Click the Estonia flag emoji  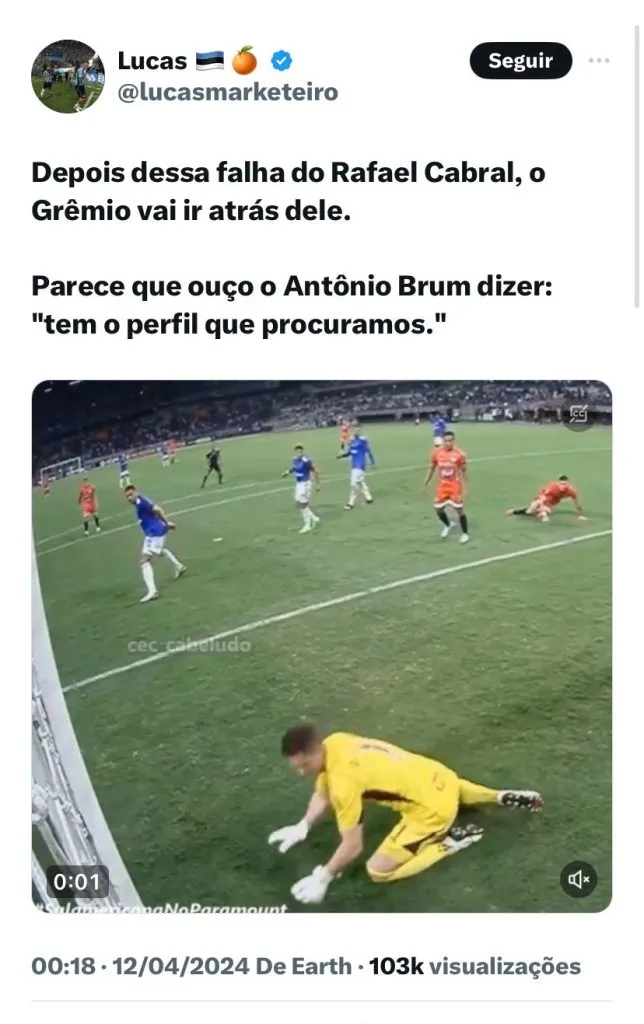click(209, 61)
